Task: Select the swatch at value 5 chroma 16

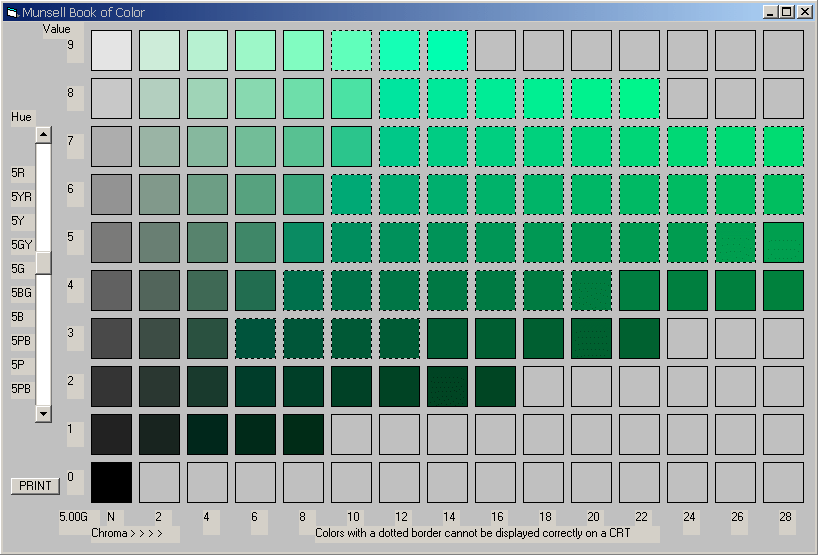Action: point(495,243)
